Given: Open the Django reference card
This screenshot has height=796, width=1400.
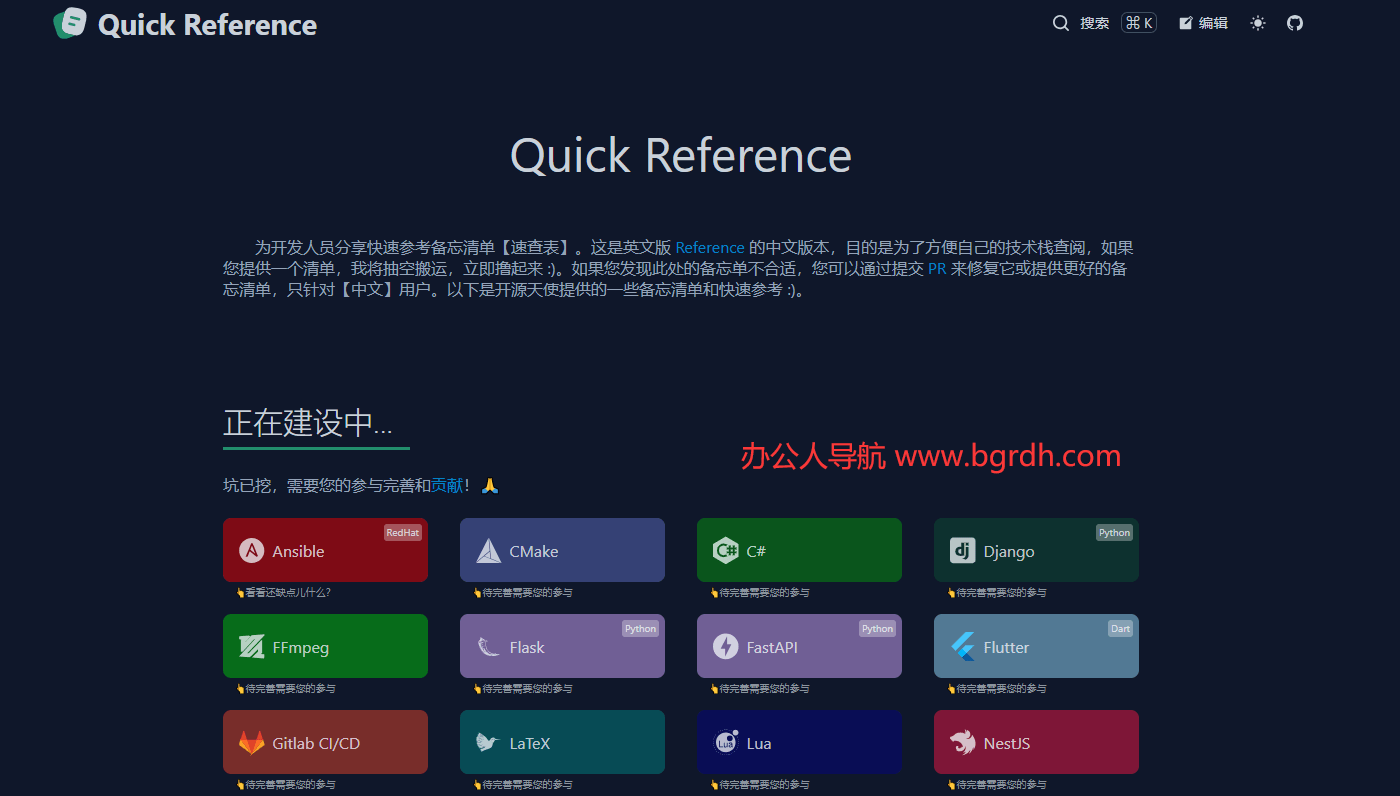Looking at the screenshot, I should [x=1036, y=550].
